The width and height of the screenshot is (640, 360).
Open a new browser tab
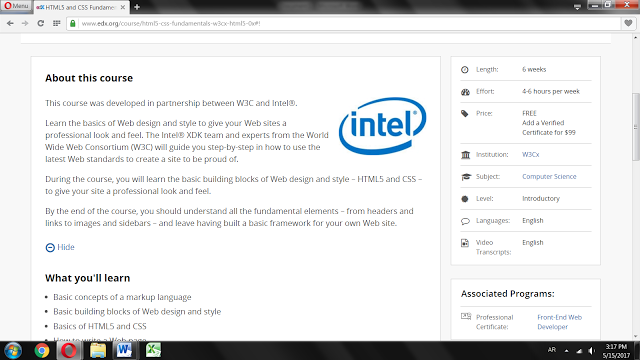coord(137,7)
